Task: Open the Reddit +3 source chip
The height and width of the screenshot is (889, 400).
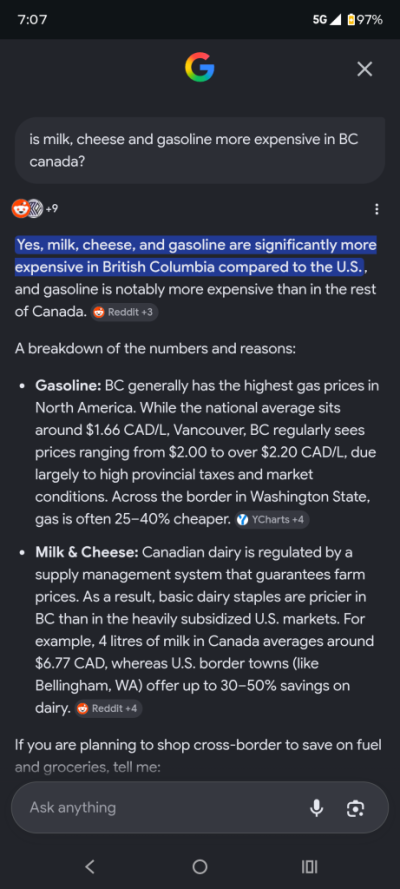Action: click(124, 312)
